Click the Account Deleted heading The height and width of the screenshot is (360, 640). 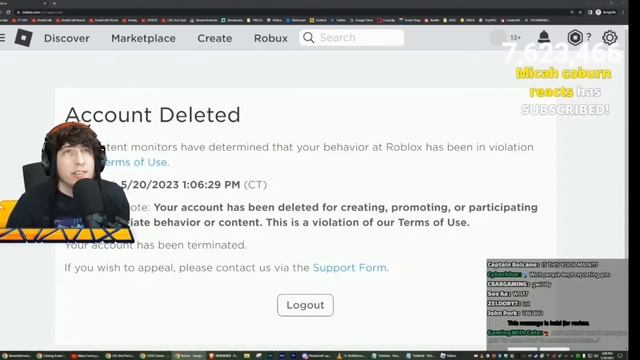tap(153, 115)
